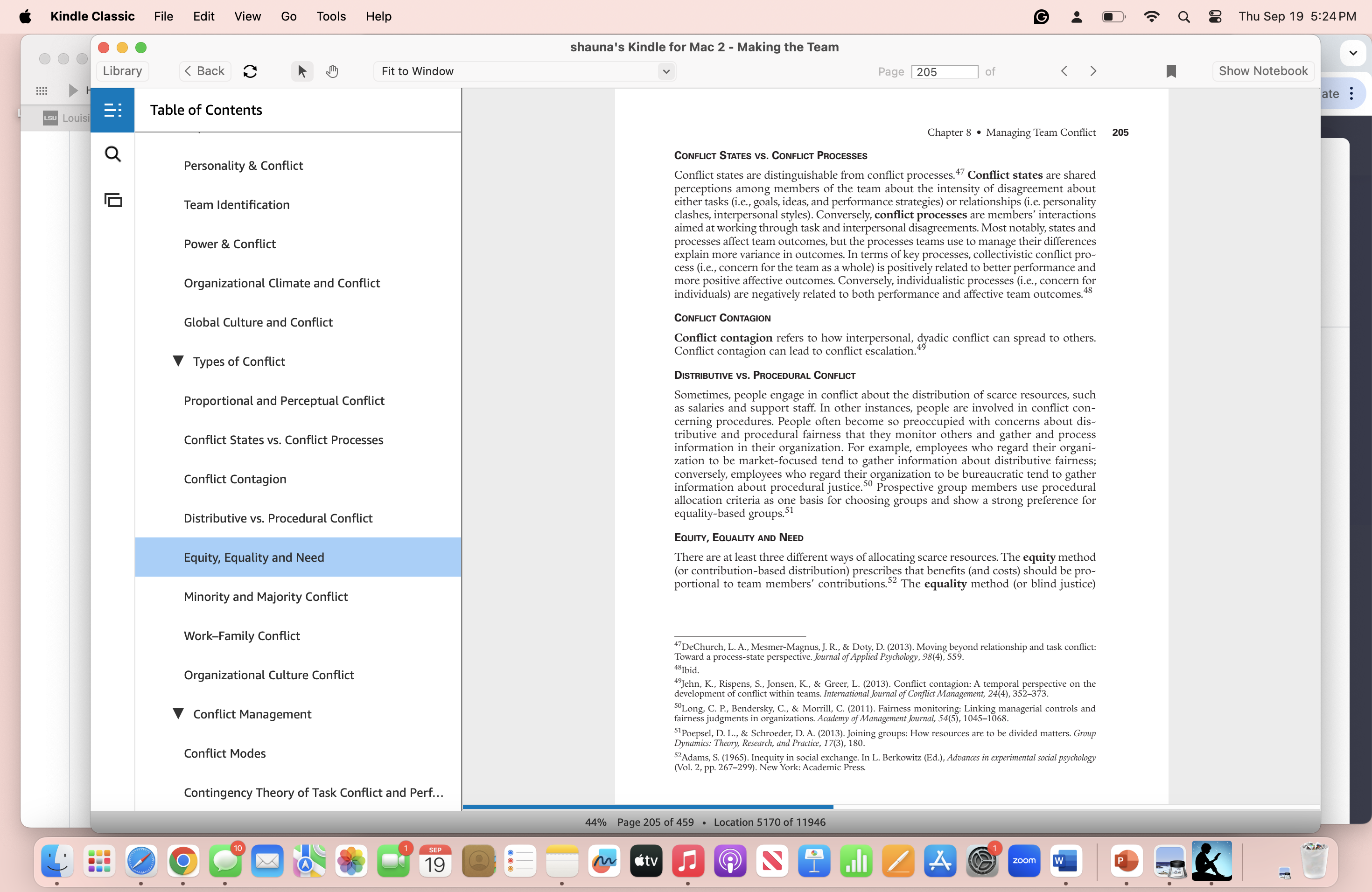Image resolution: width=1372 pixels, height=892 pixels.
Task: Collapse the Conflict Management section
Action: 178,713
